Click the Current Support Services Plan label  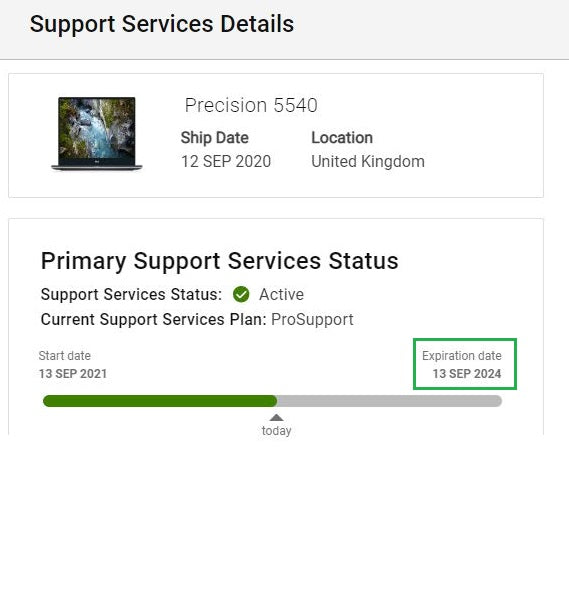pos(154,319)
